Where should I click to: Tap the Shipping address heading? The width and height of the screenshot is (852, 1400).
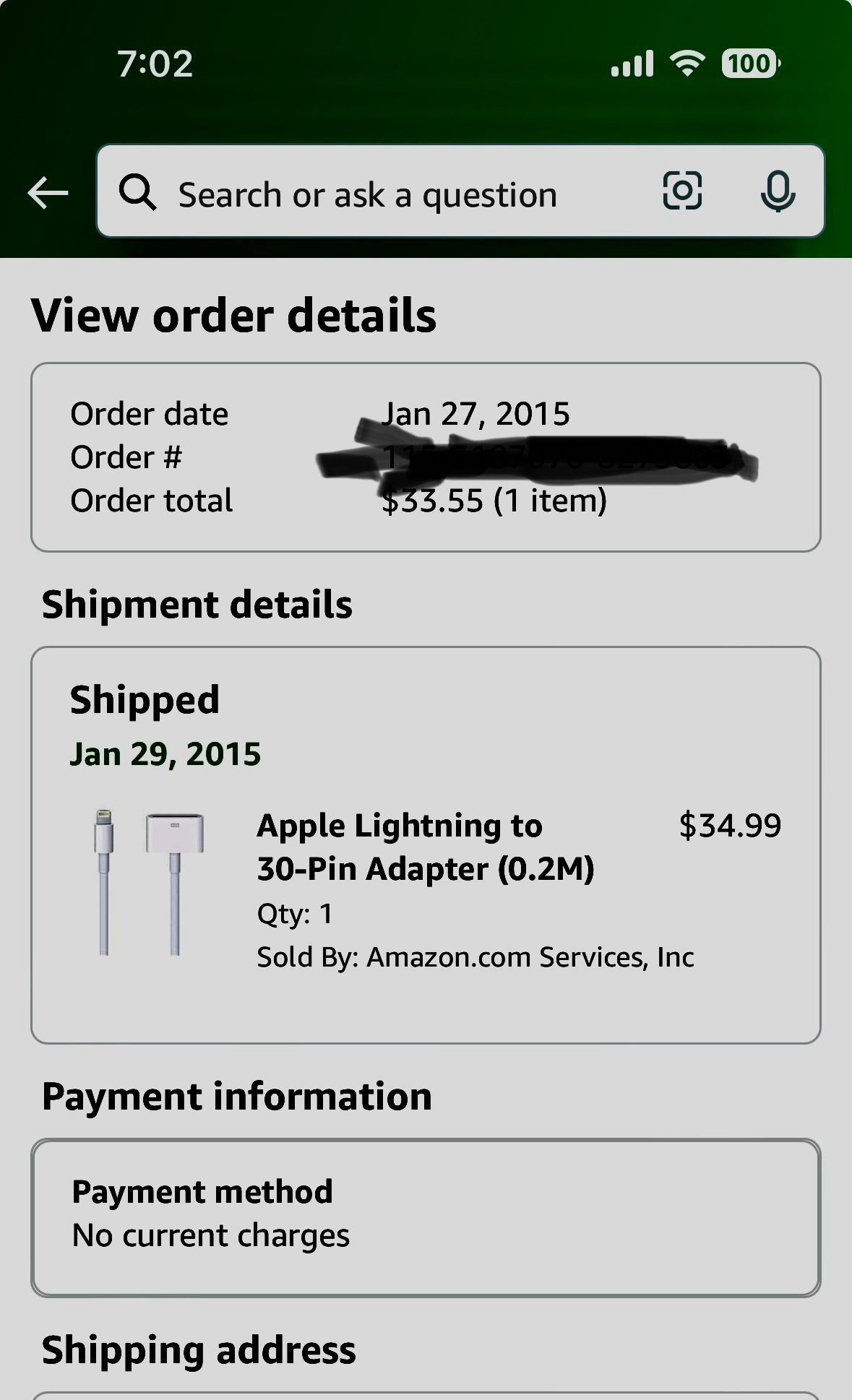coord(199,1349)
